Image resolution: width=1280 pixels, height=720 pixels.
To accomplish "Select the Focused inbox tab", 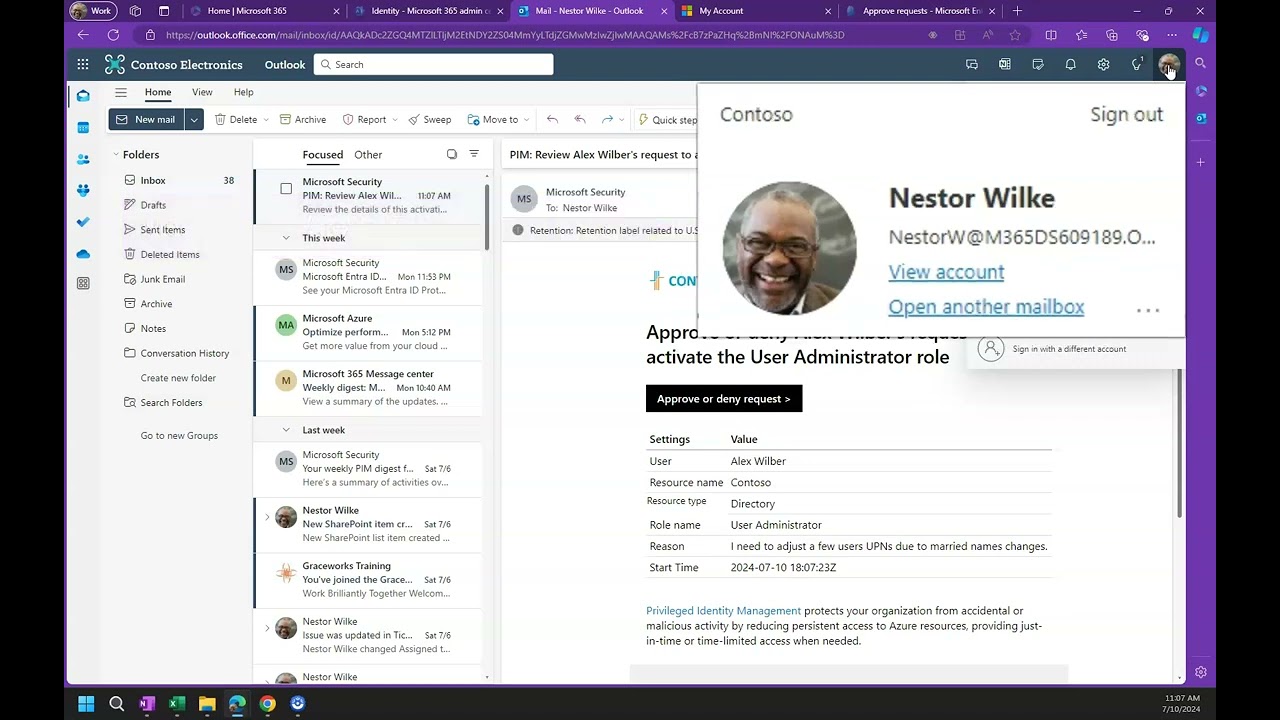I will pos(323,154).
